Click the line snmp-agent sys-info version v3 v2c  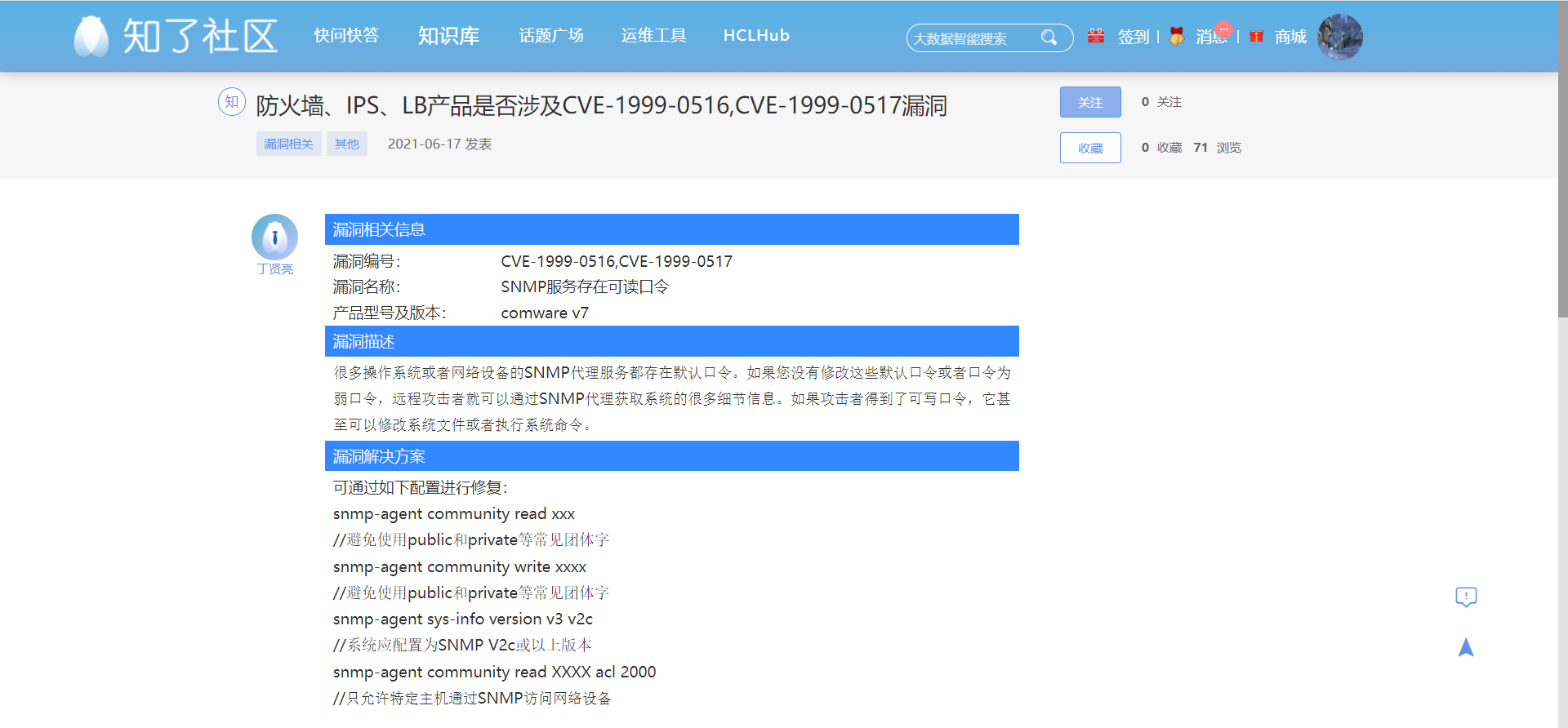pos(463,619)
